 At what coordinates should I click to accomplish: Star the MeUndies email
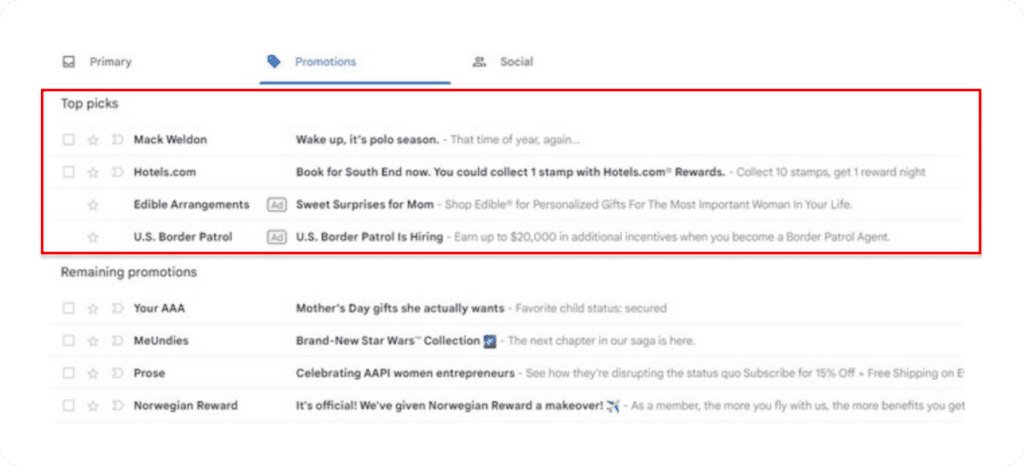93,341
